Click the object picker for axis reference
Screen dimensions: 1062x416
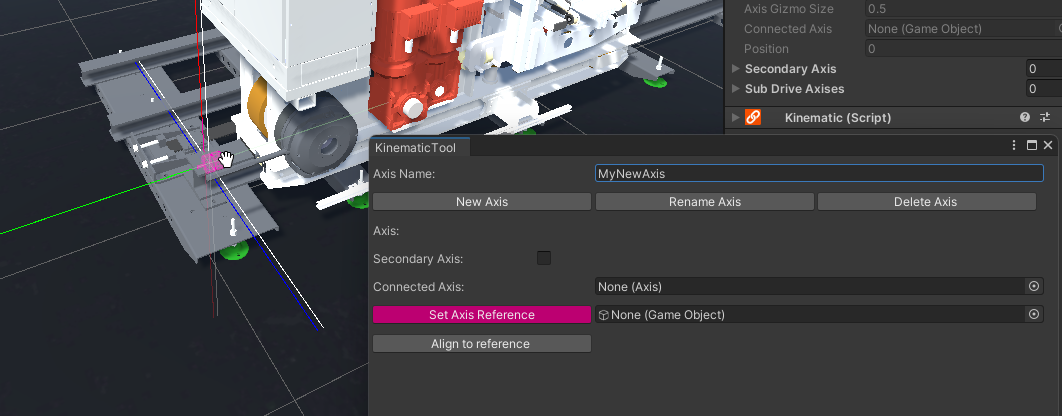pyautogui.click(x=1034, y=315)
